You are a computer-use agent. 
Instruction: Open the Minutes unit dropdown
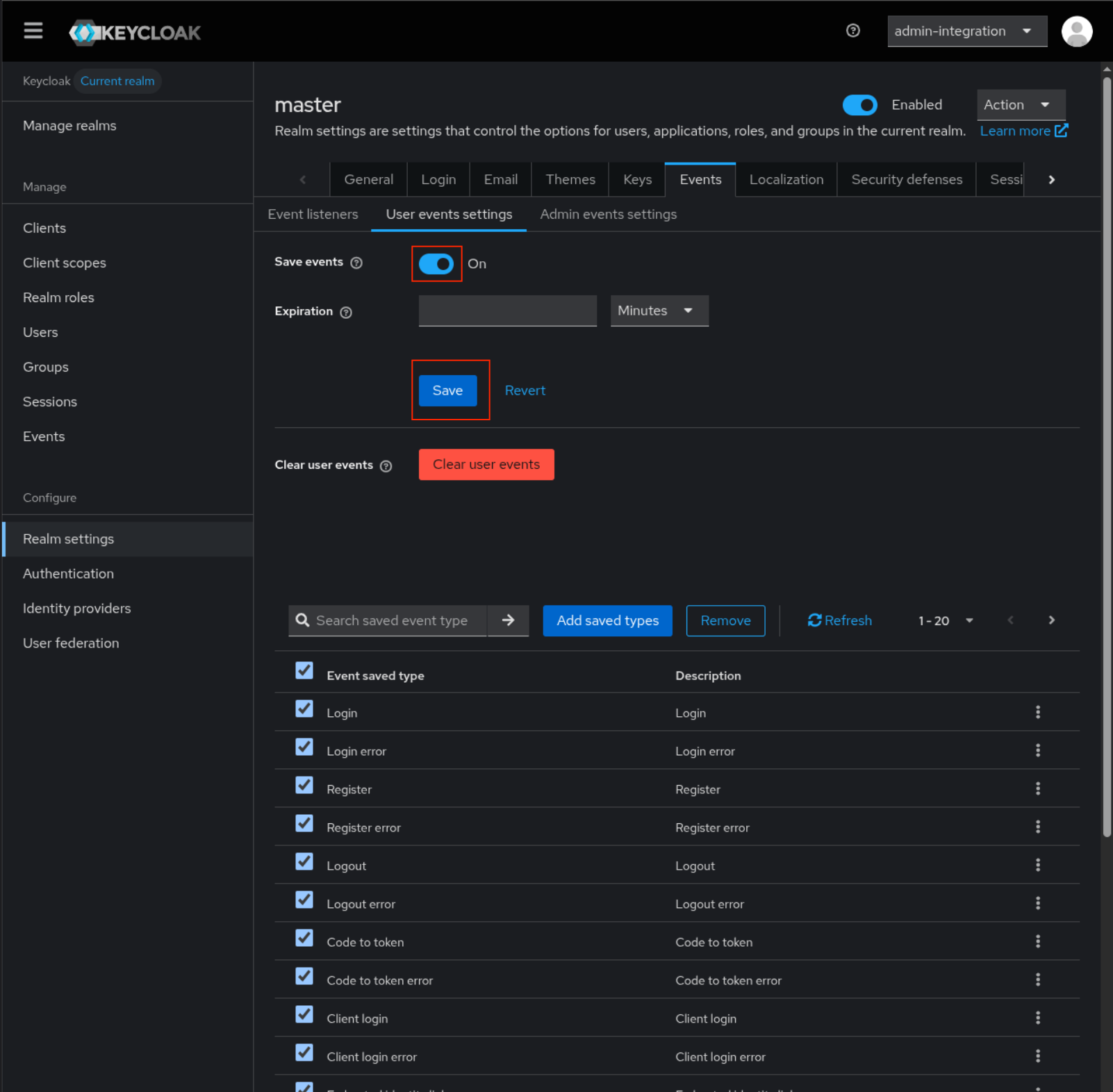pos(659,311)
